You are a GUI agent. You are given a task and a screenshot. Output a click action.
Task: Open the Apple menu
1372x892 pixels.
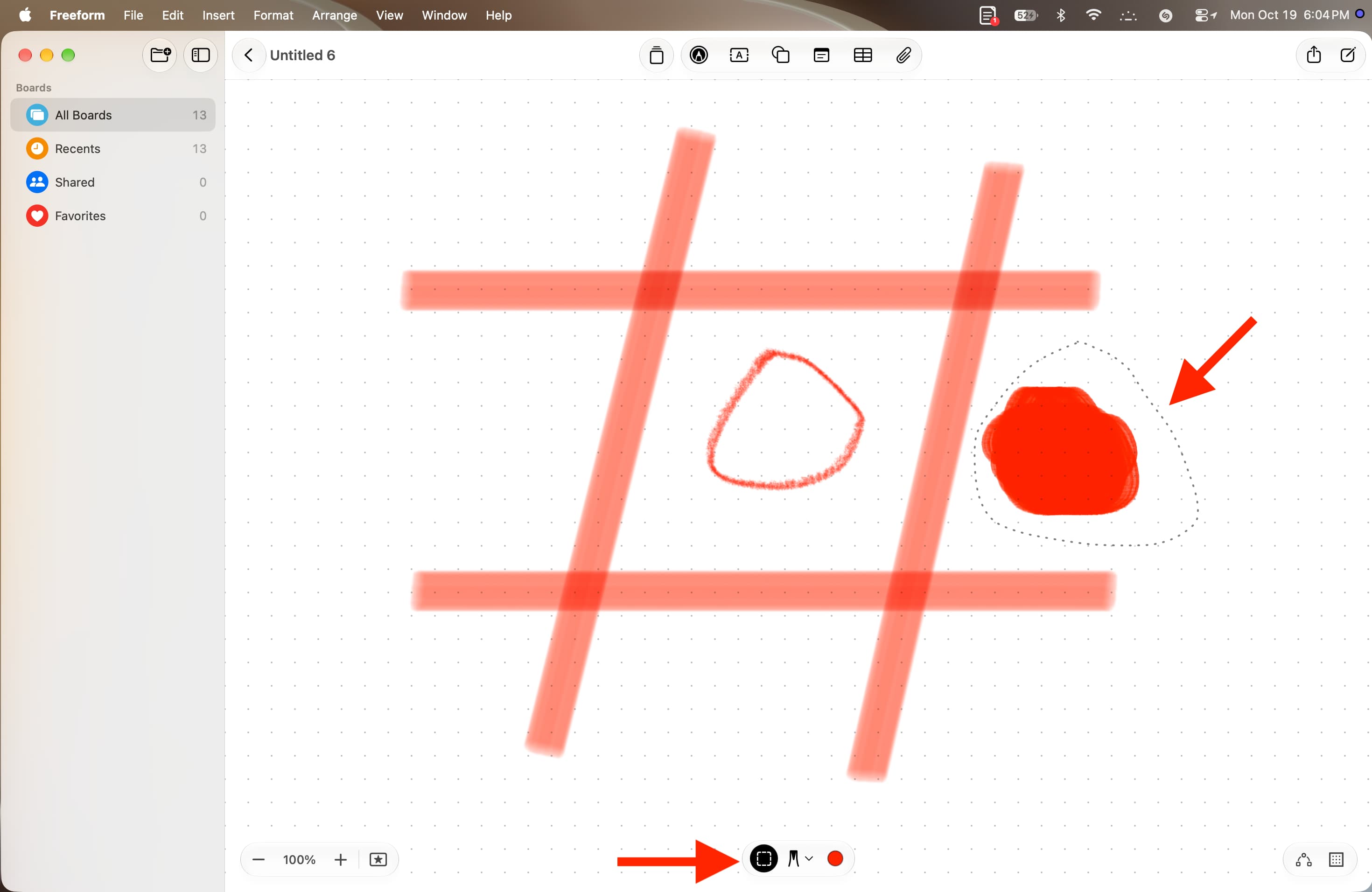(25, 15)
